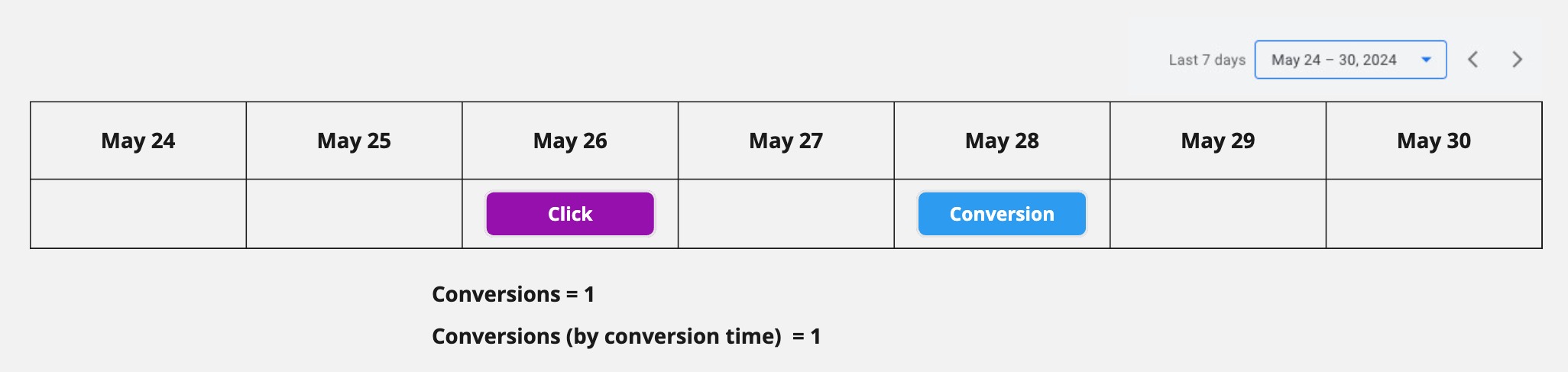Select the May 27 column header

coord(786,141)
